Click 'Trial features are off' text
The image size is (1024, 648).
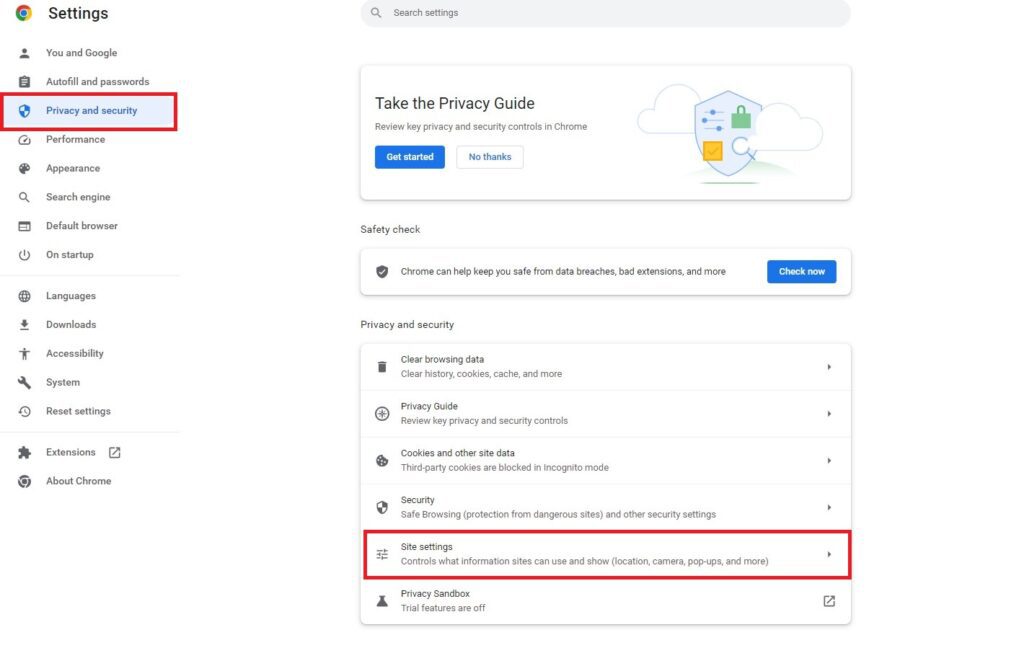pos(443,608)
